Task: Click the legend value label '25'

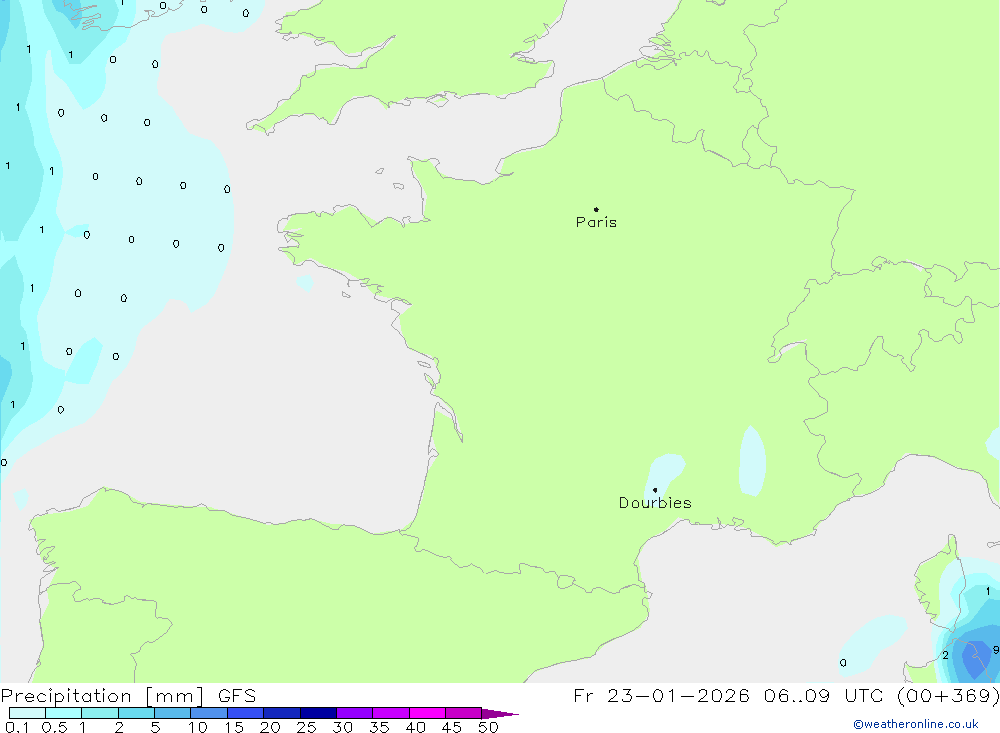Action: pyautogui.click(x=307, y=727)
